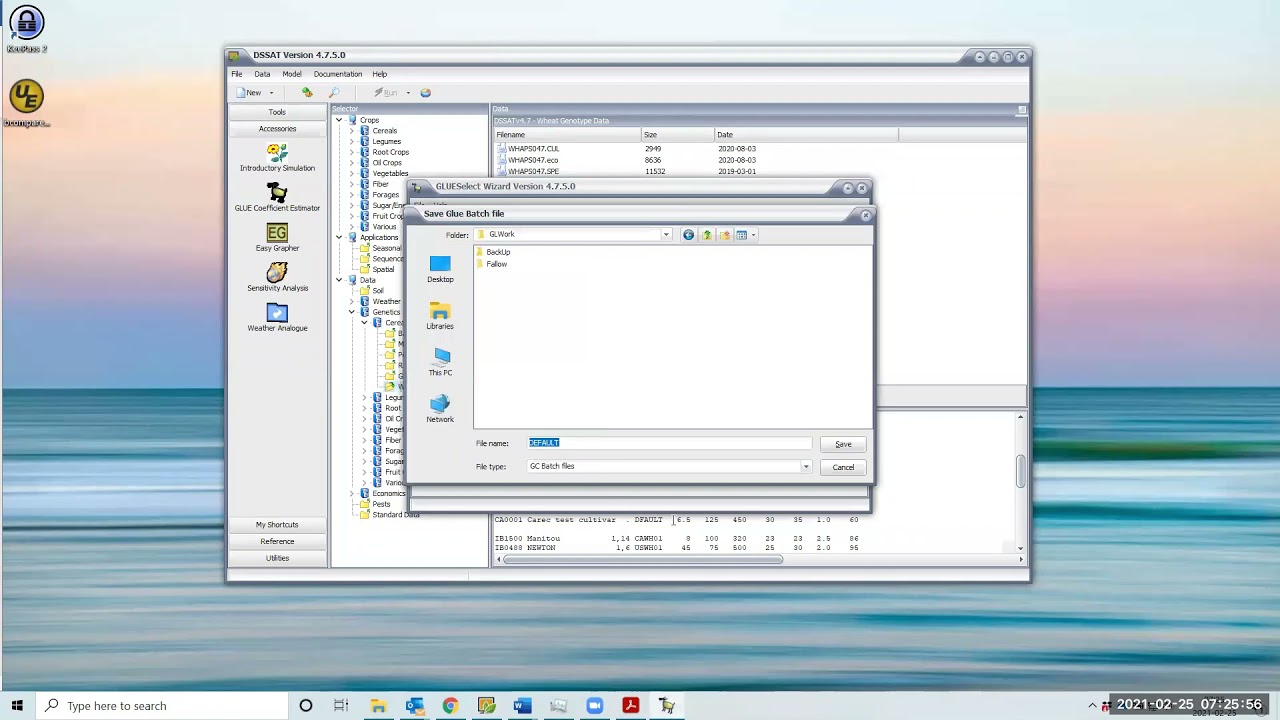This screenshot has width=1280, height=720.
Task: Open the dropdown arrow next to Run
Action: point(408,93)
